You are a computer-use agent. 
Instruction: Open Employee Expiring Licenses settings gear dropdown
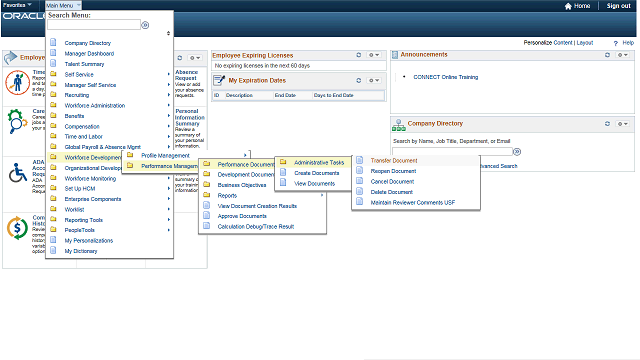(374, 55)
